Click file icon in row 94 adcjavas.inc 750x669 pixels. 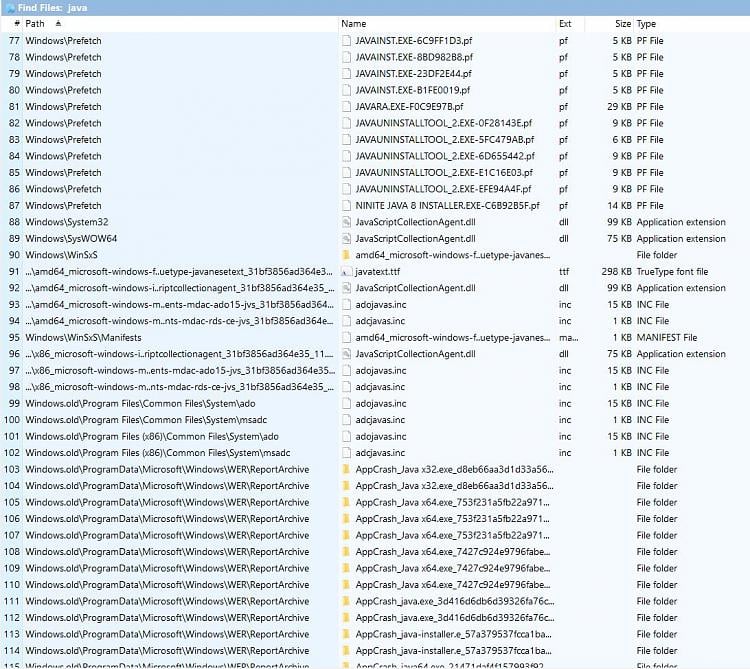point(346,321)
